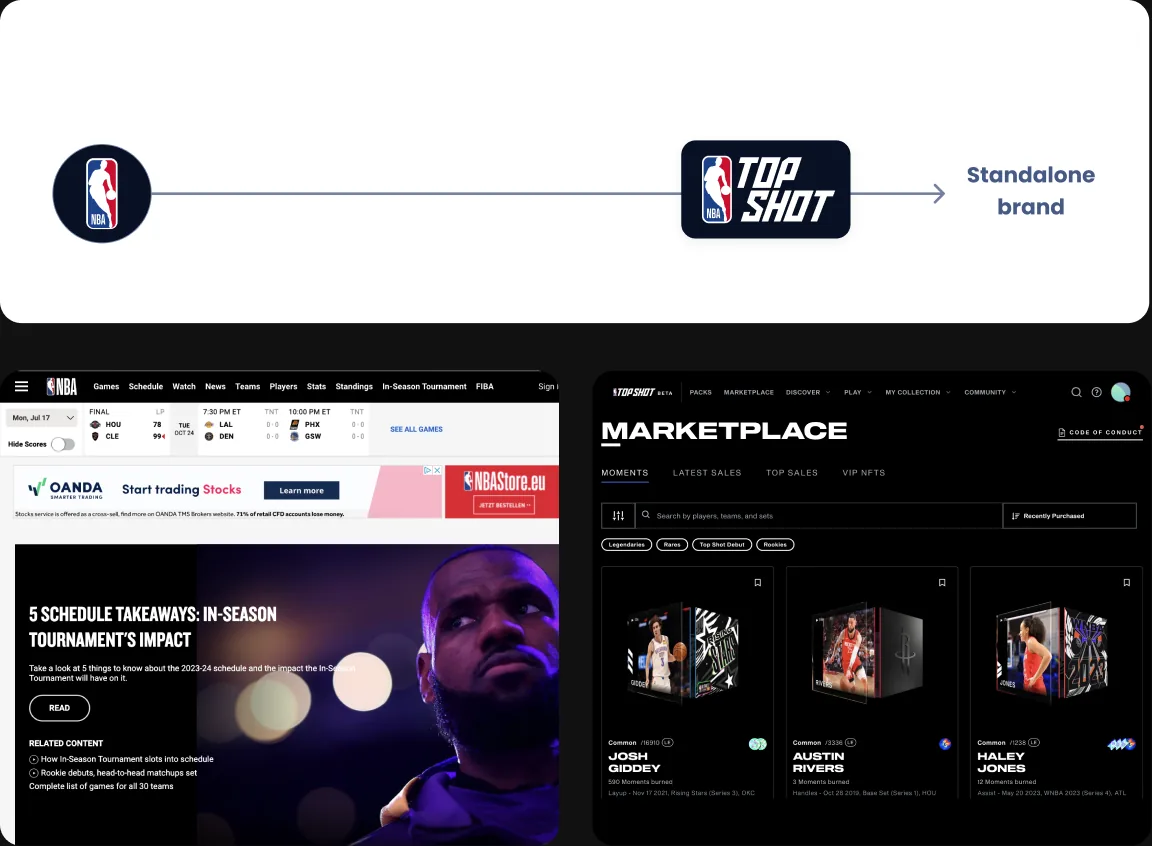
Task: Expand the Community menu in Top Shot
Action: click(990, 392)
